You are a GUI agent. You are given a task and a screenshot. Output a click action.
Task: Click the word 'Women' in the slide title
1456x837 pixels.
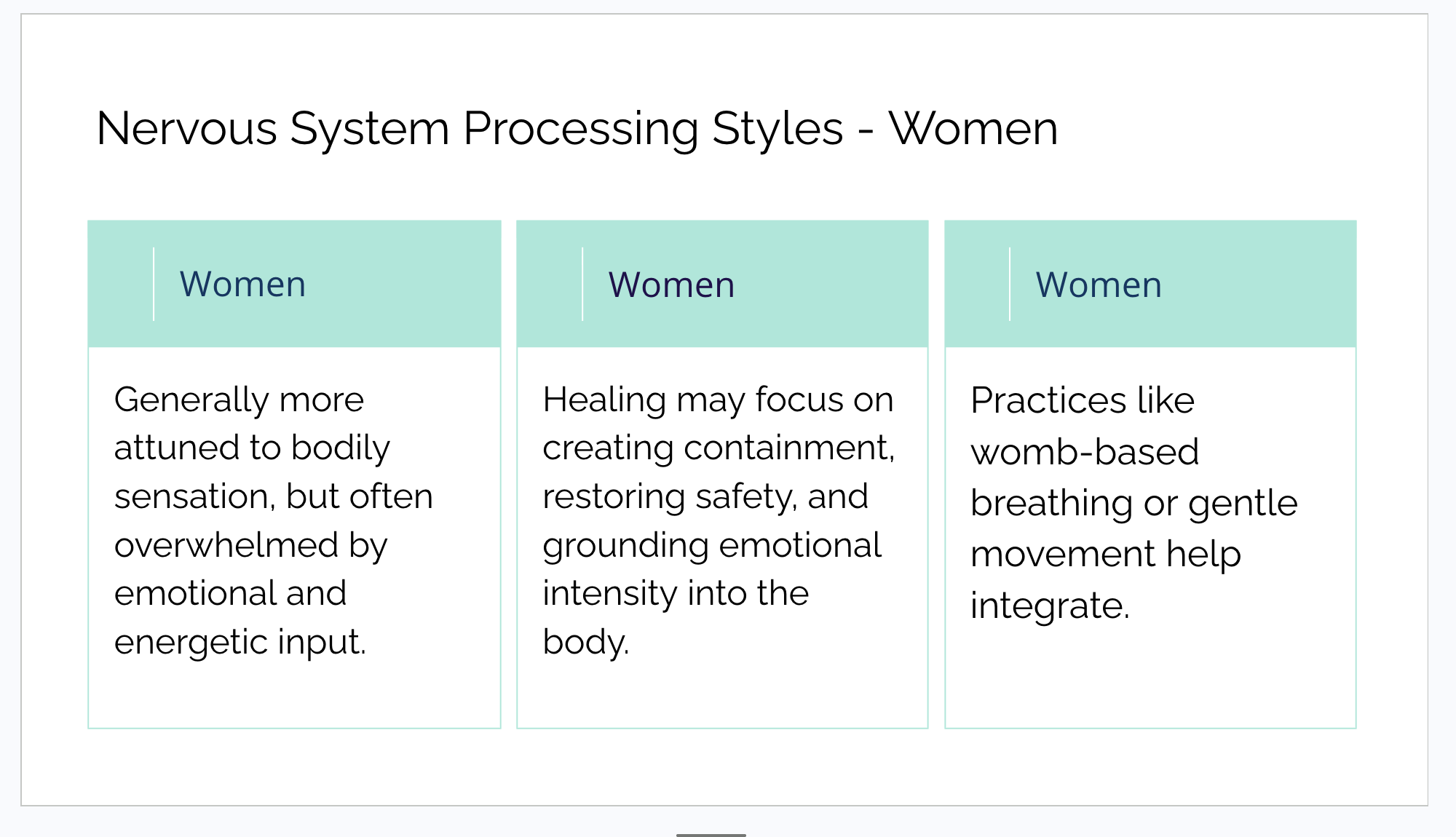coord(973,129)
